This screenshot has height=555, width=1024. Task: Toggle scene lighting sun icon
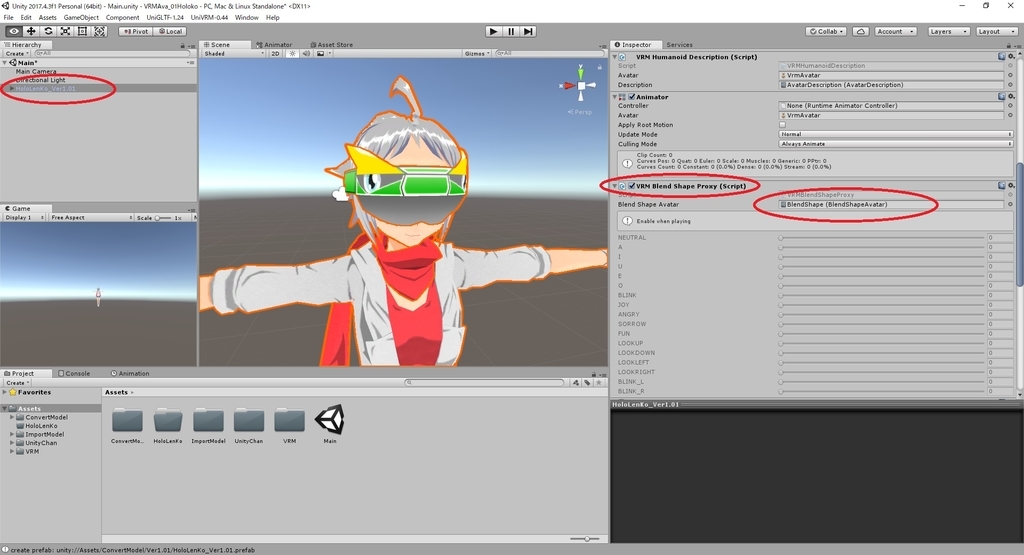tap(292, 54)
